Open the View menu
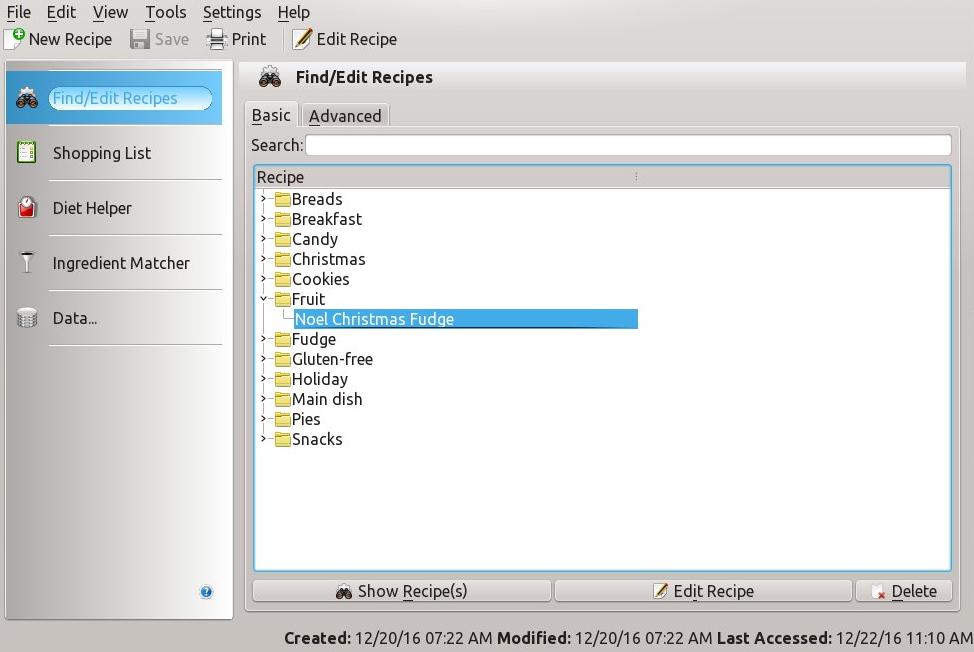This screenshot has height=652, width=974. point(110,12)
